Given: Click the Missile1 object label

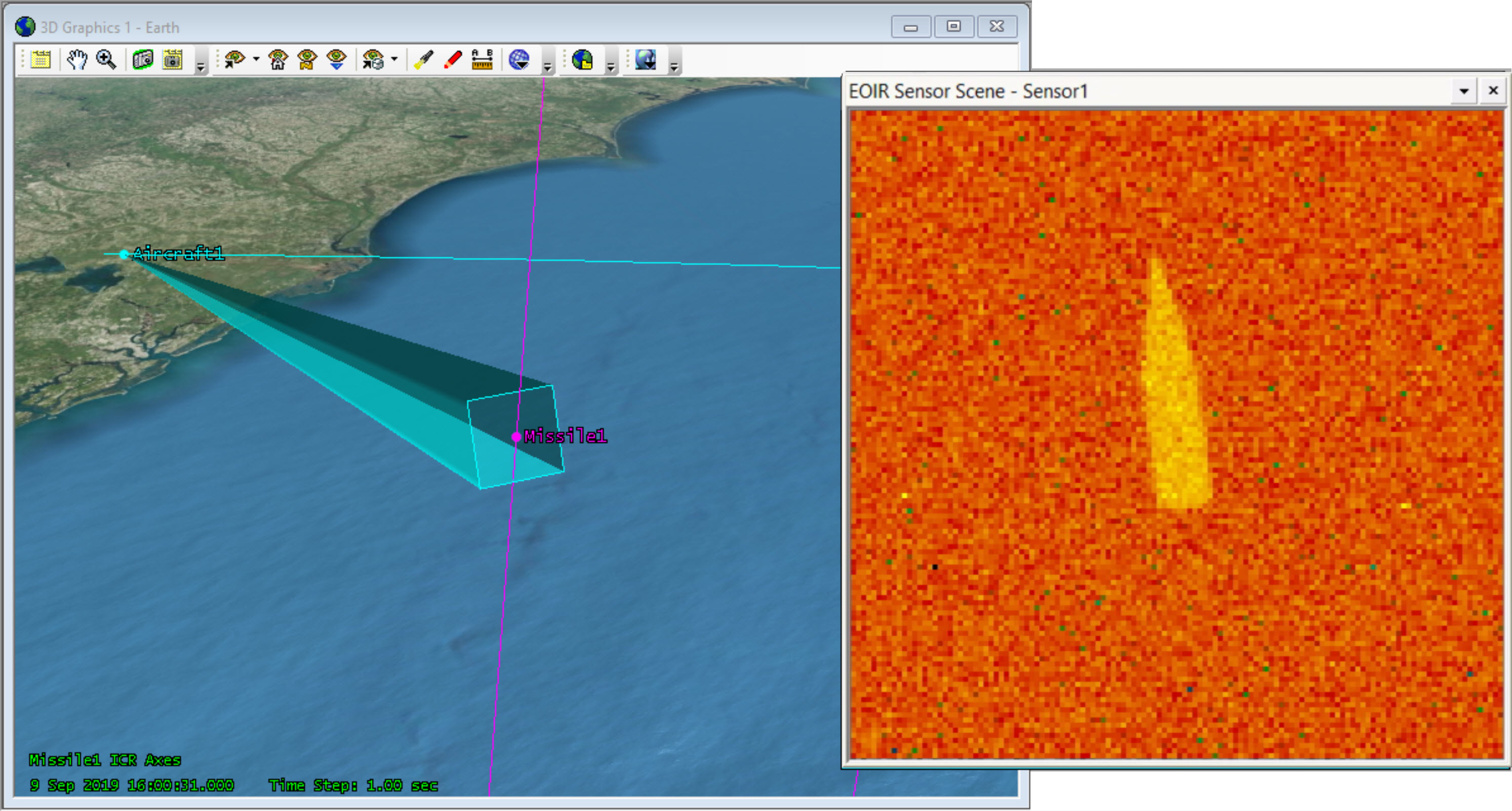Looking at the screenshot, I should 565,436.
